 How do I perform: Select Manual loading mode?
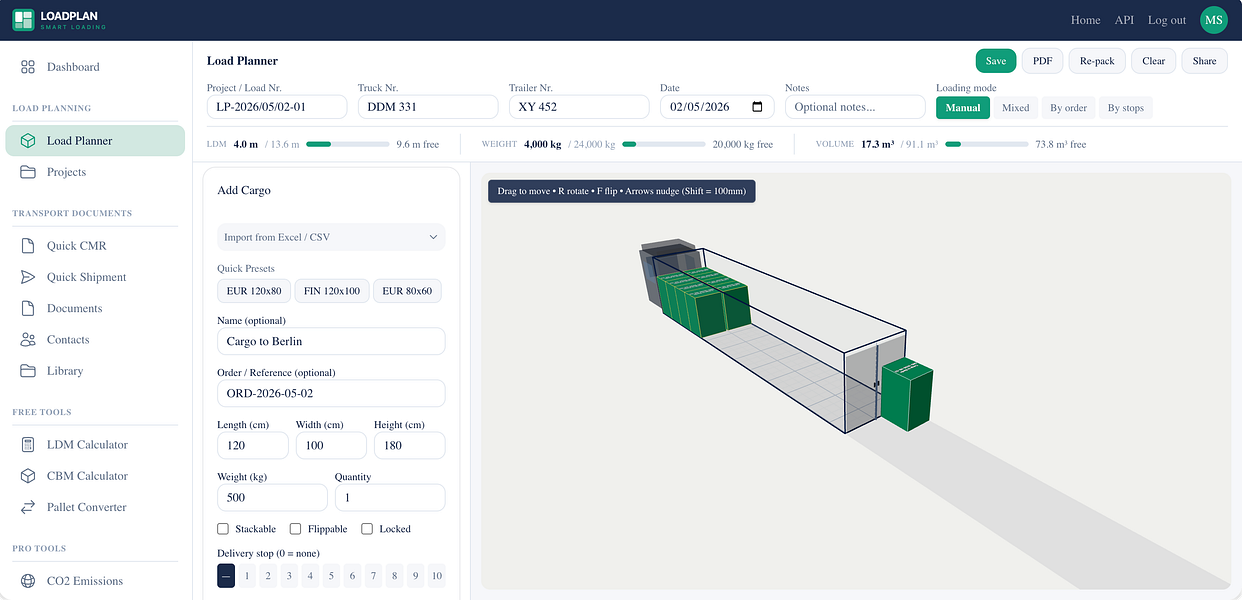pyautogui.click(x=963, y=107)
